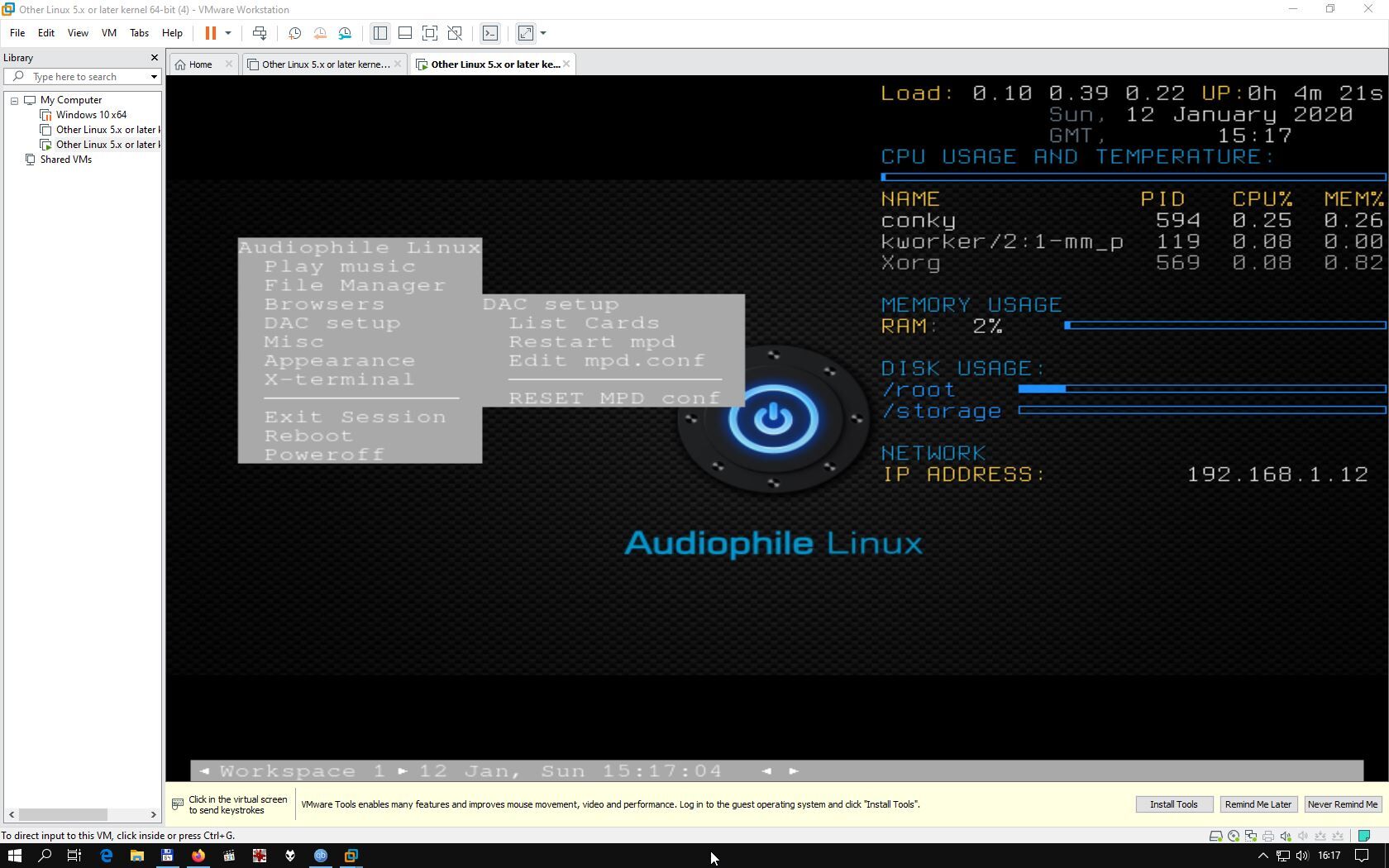Go to the previous workspace with the left arrow
Viewport: 1389px width, 868px height.
coord(204,771)
